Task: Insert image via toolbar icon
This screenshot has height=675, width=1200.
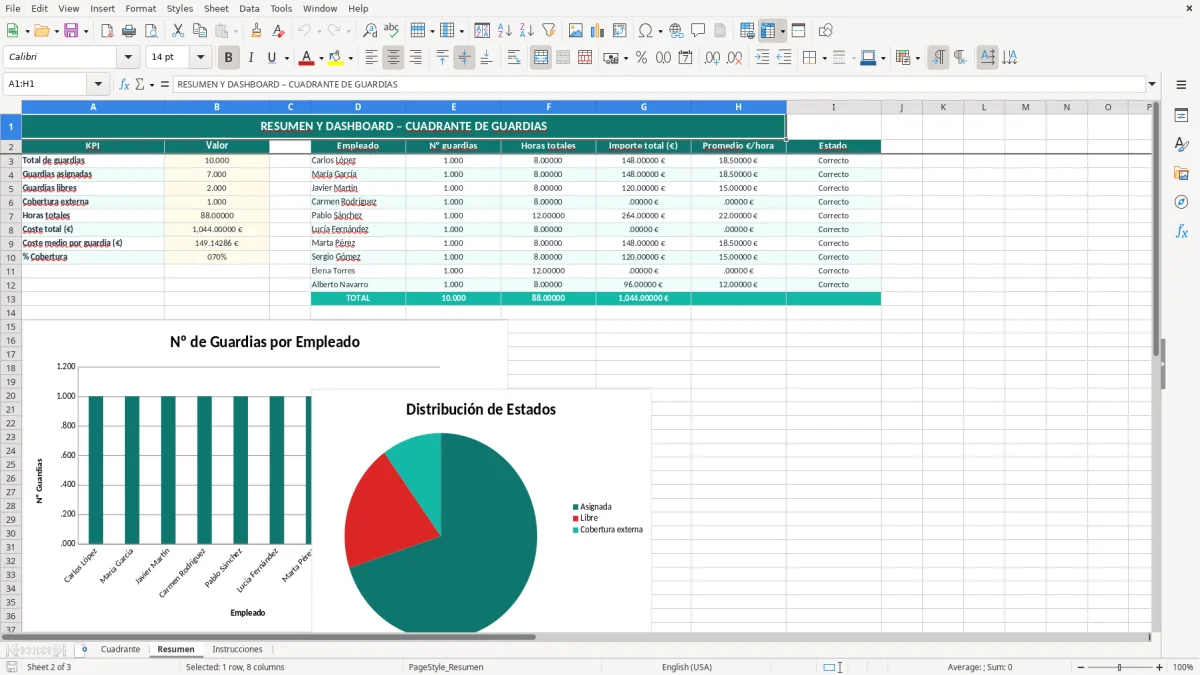Action: tap(576, 31)
